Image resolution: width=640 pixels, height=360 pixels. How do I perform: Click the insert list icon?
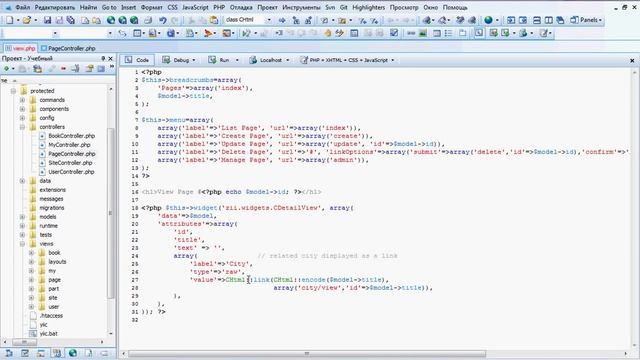pyautogui.click(x=448, y=33)
